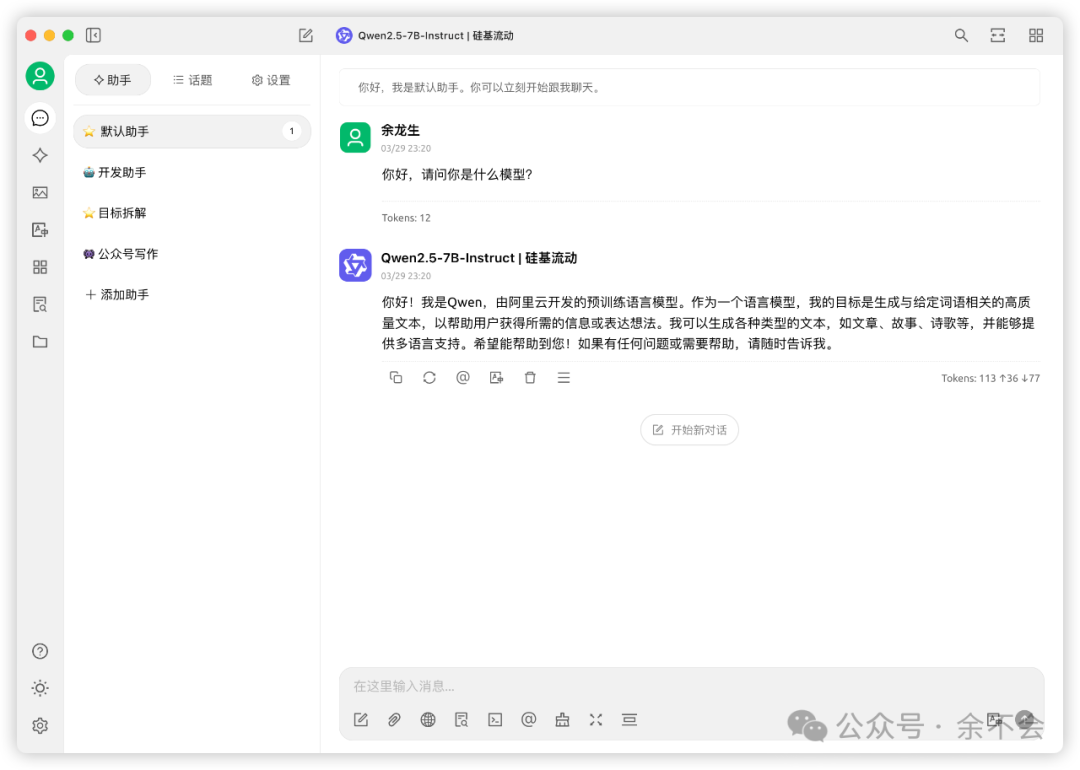Switch to the 设置 tab
The width and height of the screenshot is (1080, 770).
(271, 80)
